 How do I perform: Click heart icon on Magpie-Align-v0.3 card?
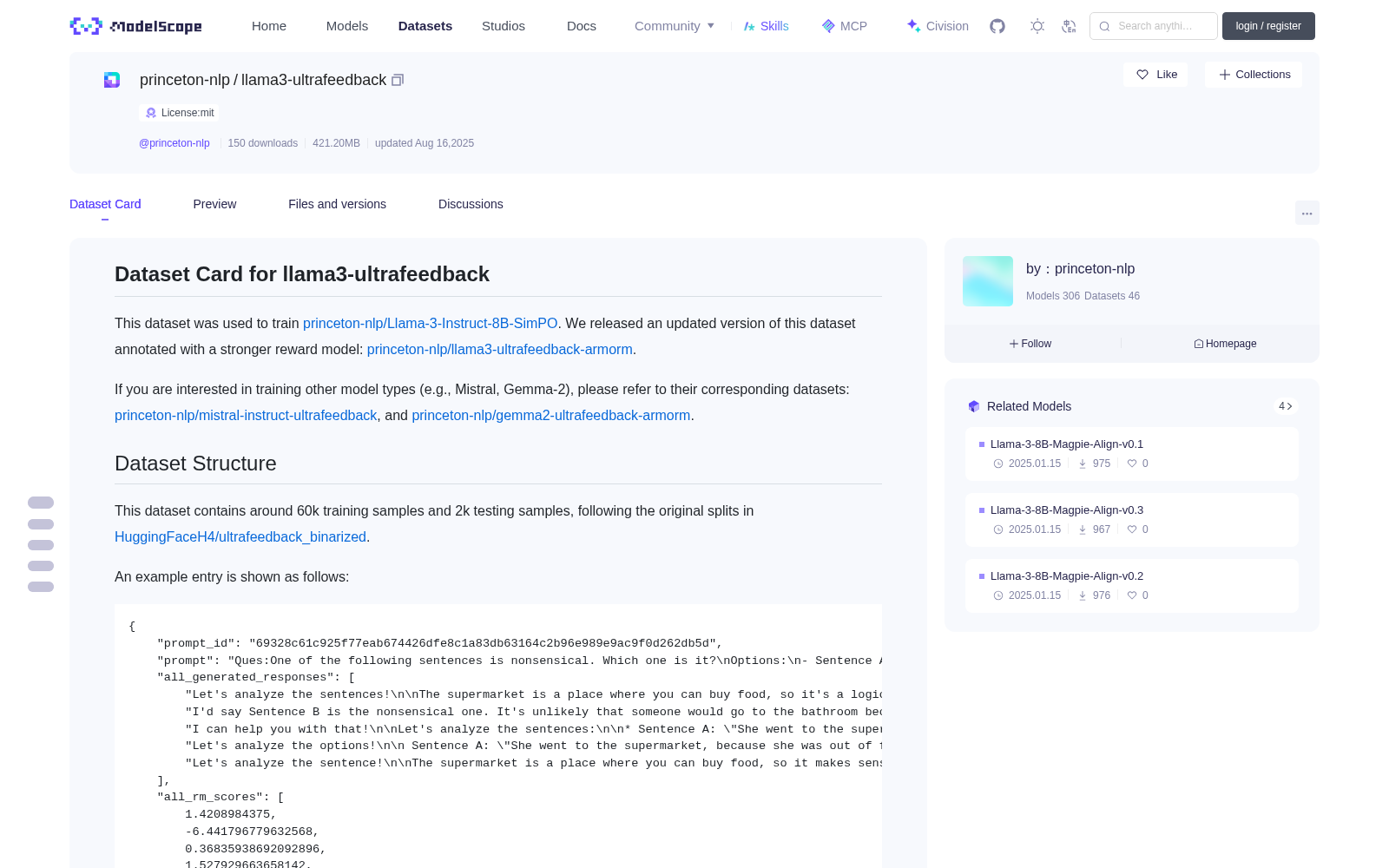tap(1132, 529)
